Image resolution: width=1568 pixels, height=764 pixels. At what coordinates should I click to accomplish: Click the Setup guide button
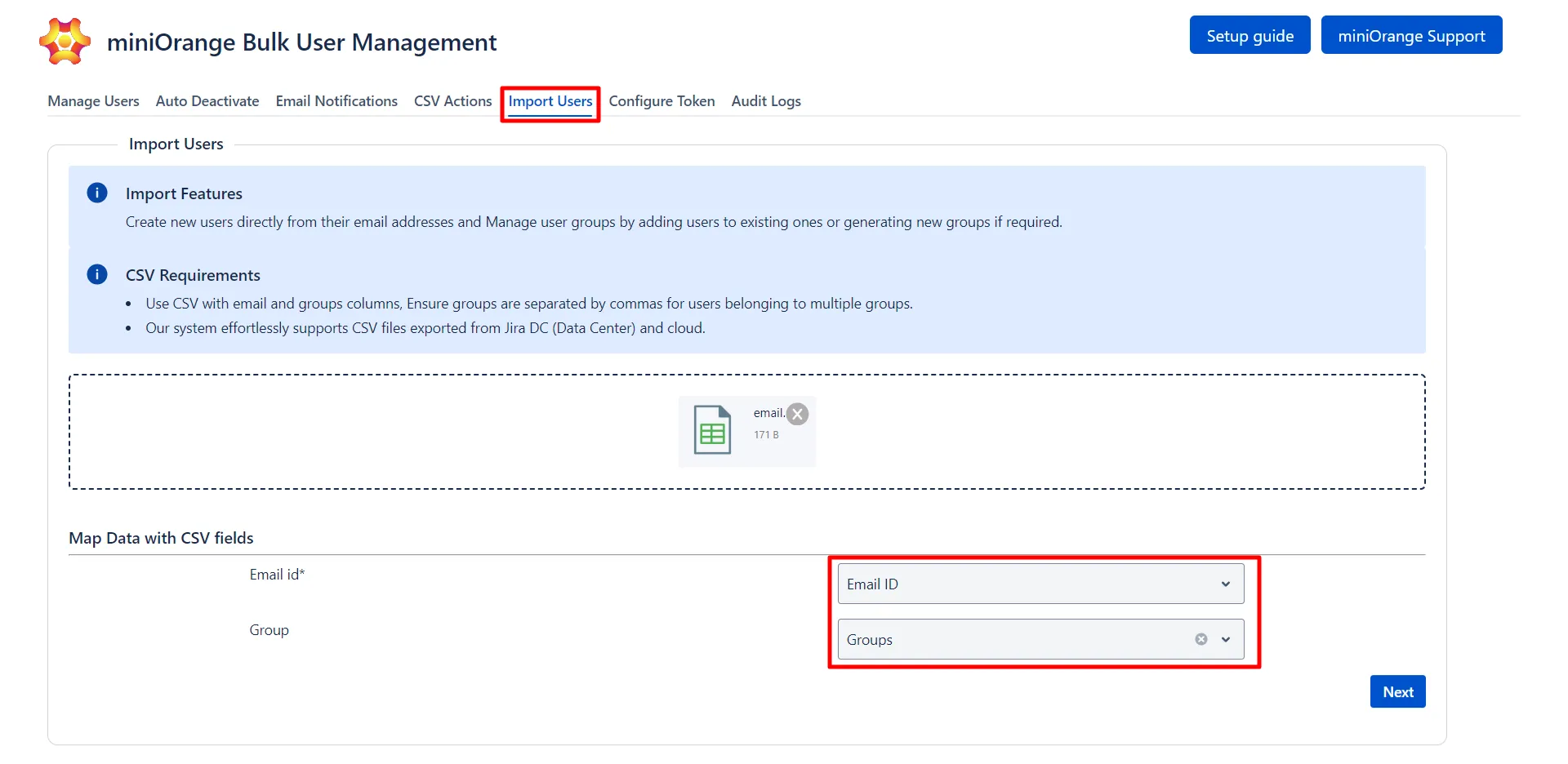(1249, 35)
